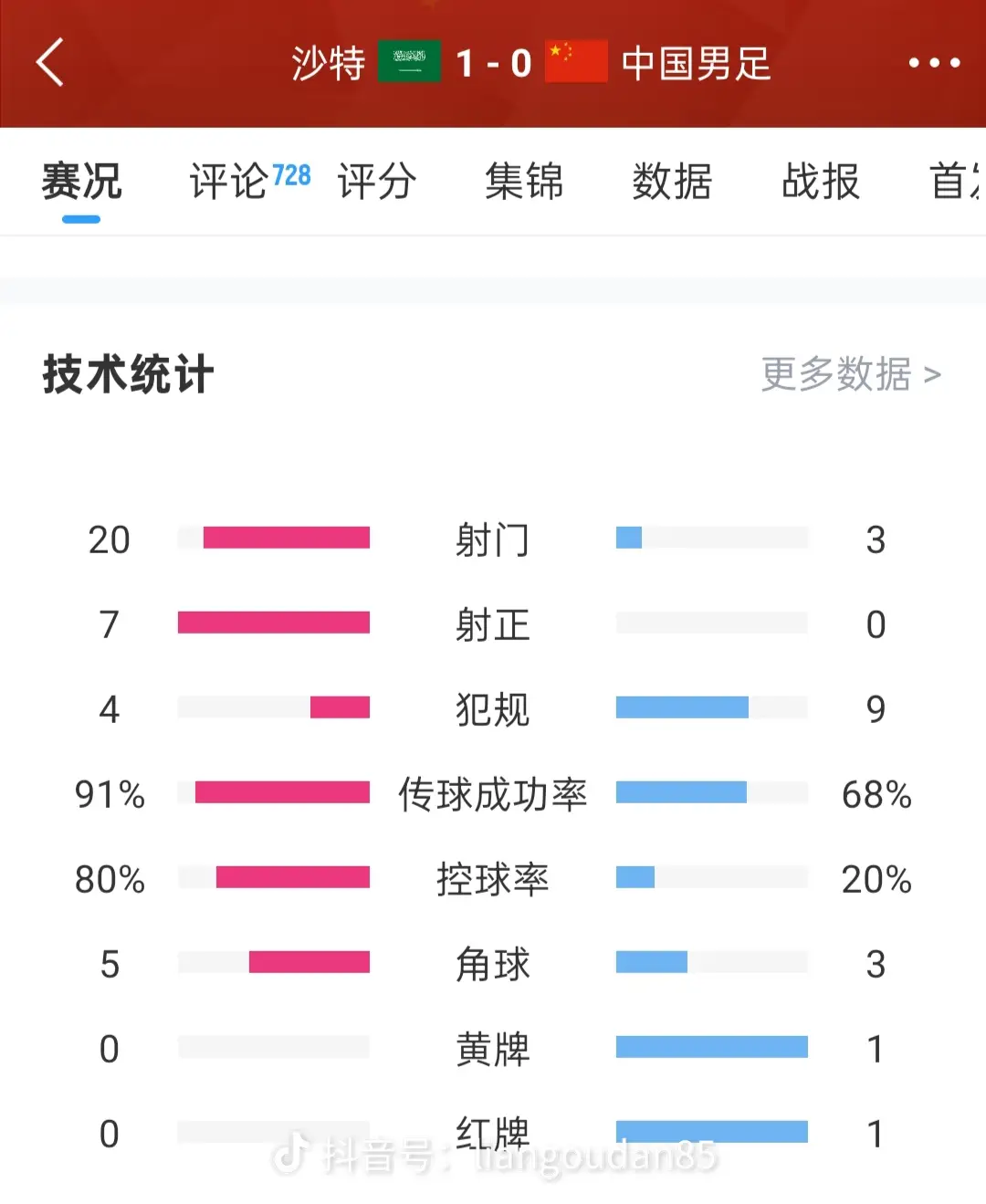
Task: Click the China flag icon
Action: [x=576, y=62]
